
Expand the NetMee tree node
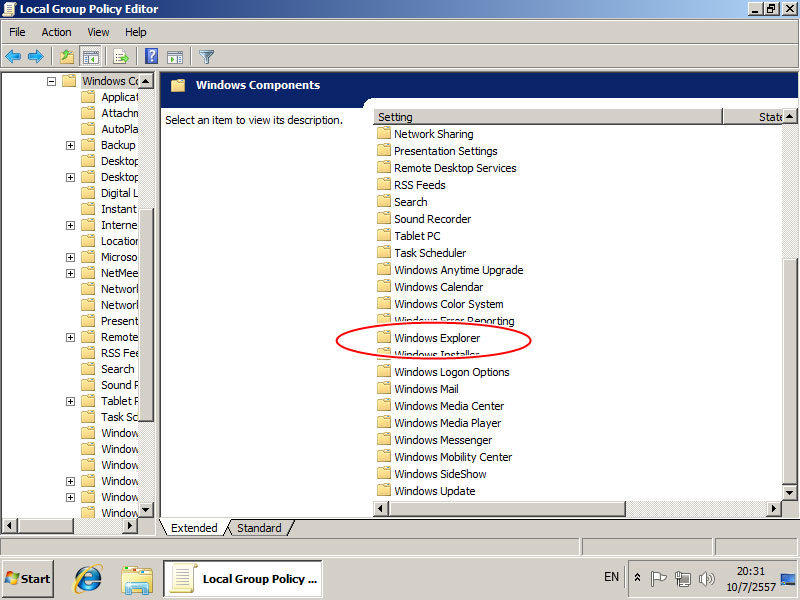tap(70, 273)
